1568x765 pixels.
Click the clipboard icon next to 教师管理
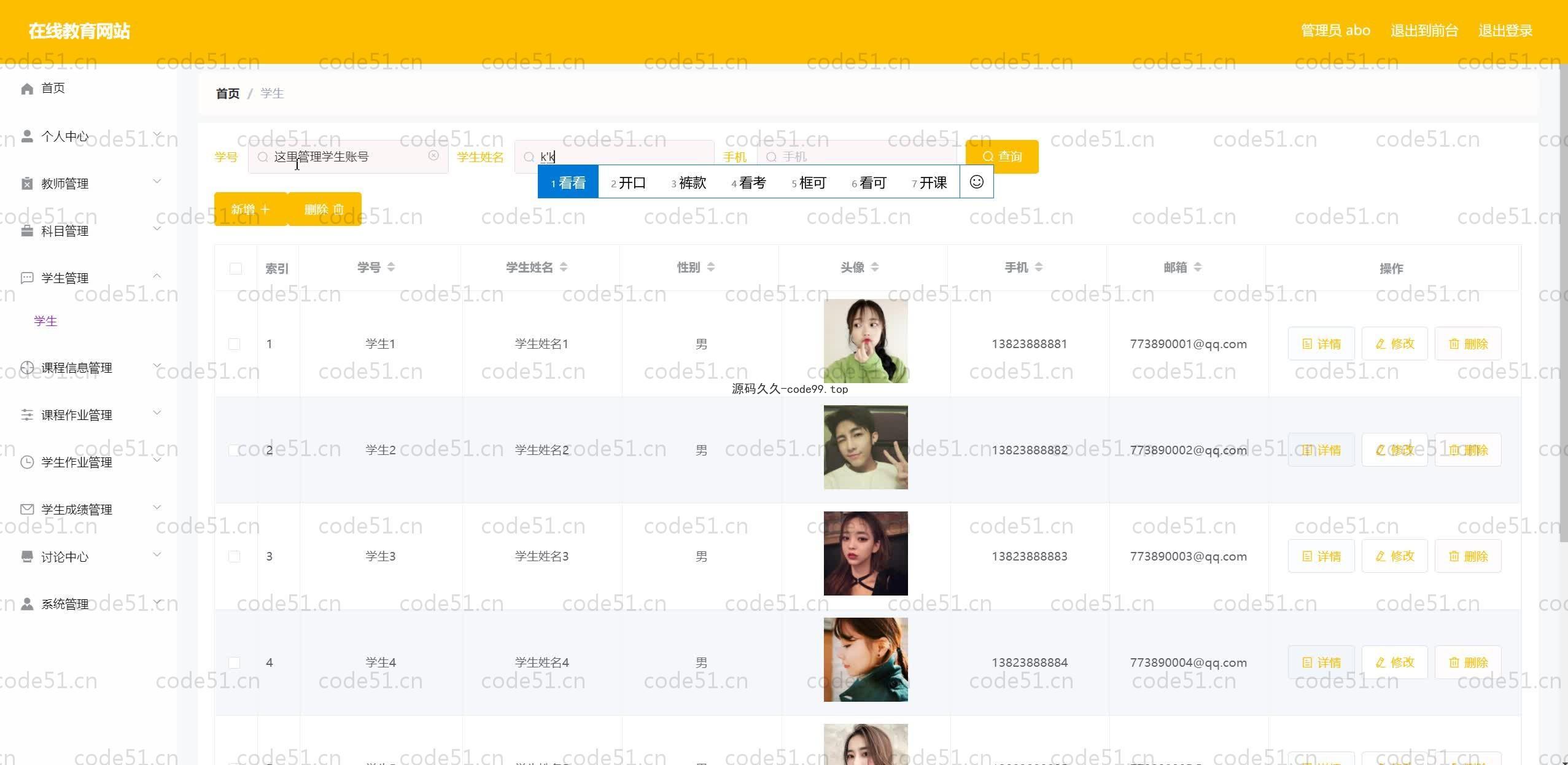click(27, 184)
